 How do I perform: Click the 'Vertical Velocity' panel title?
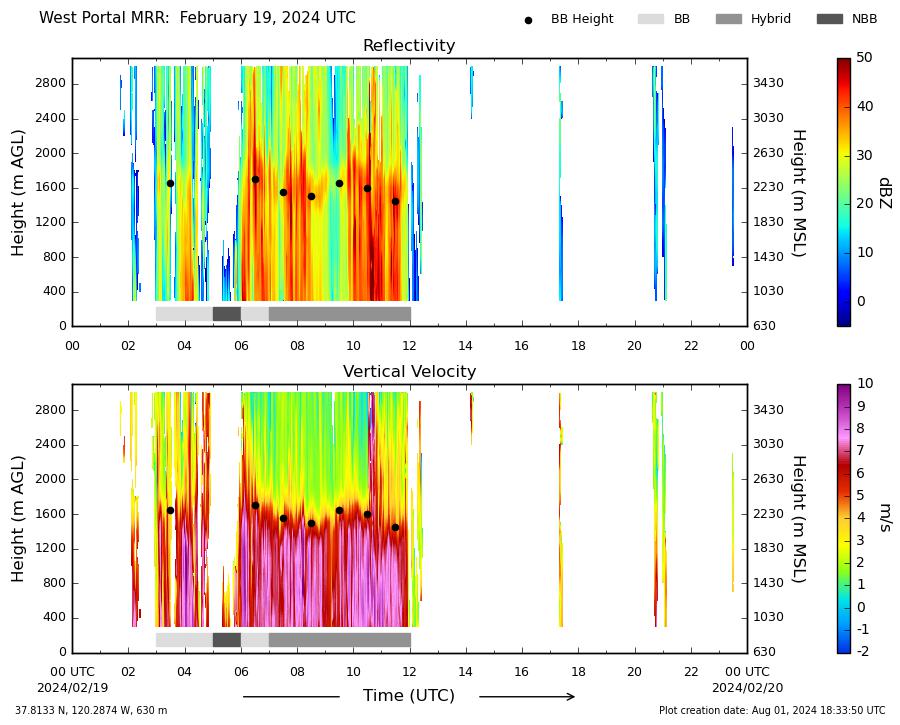tap(409, 371)
